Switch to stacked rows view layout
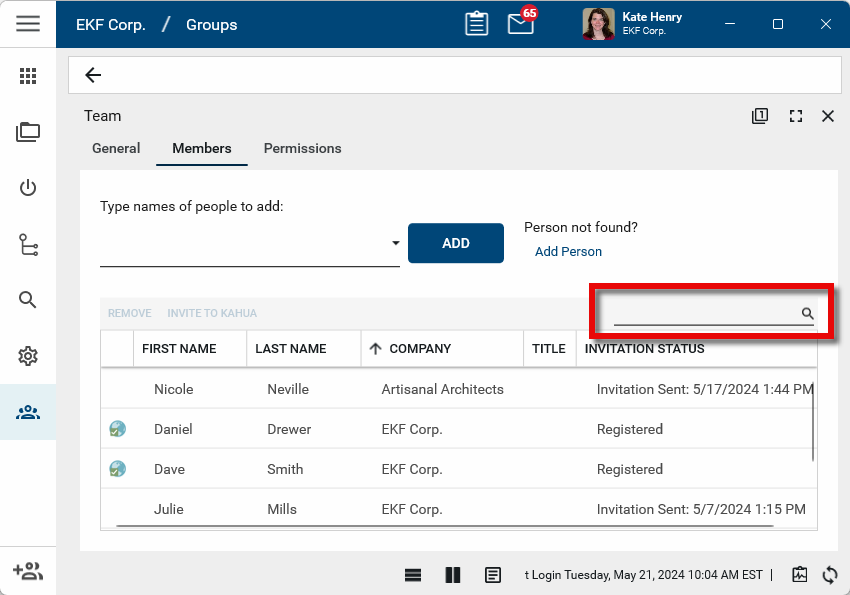Image resolution: width=850 pixels, height=595 pixels. click(413, 575)
